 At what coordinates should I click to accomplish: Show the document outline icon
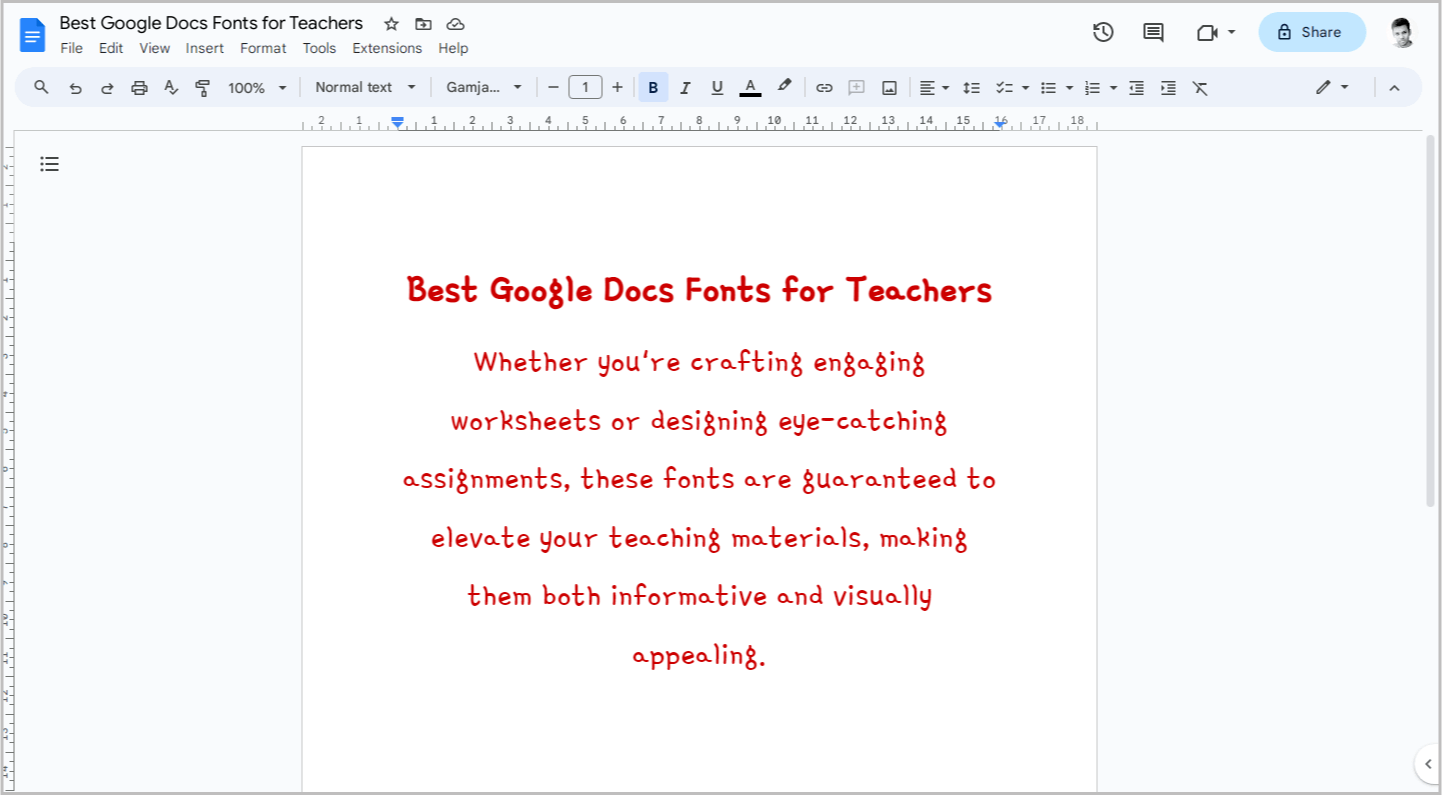[x=49, y=163]
